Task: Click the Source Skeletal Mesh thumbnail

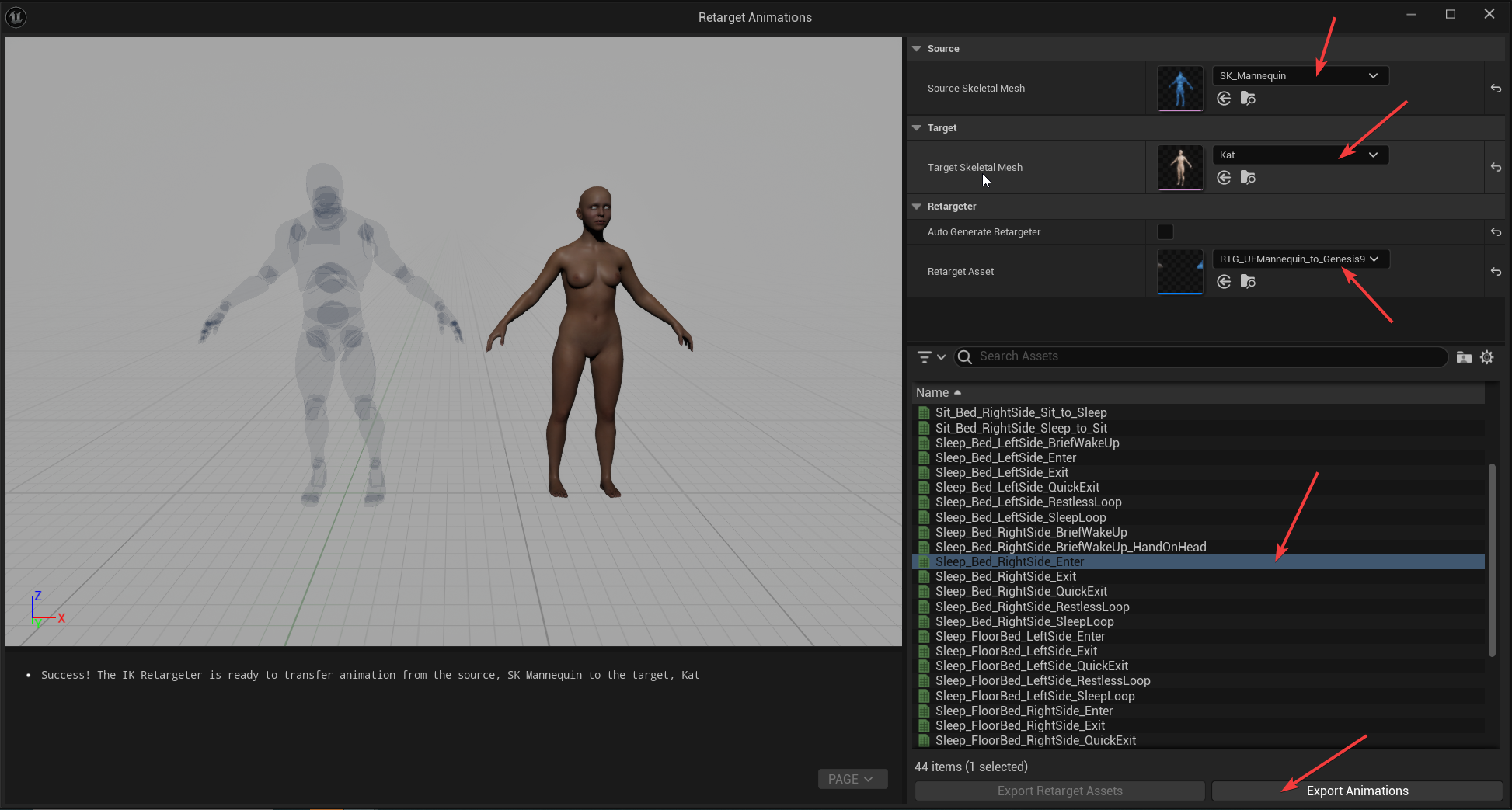Action: (x=1180, y=88)
